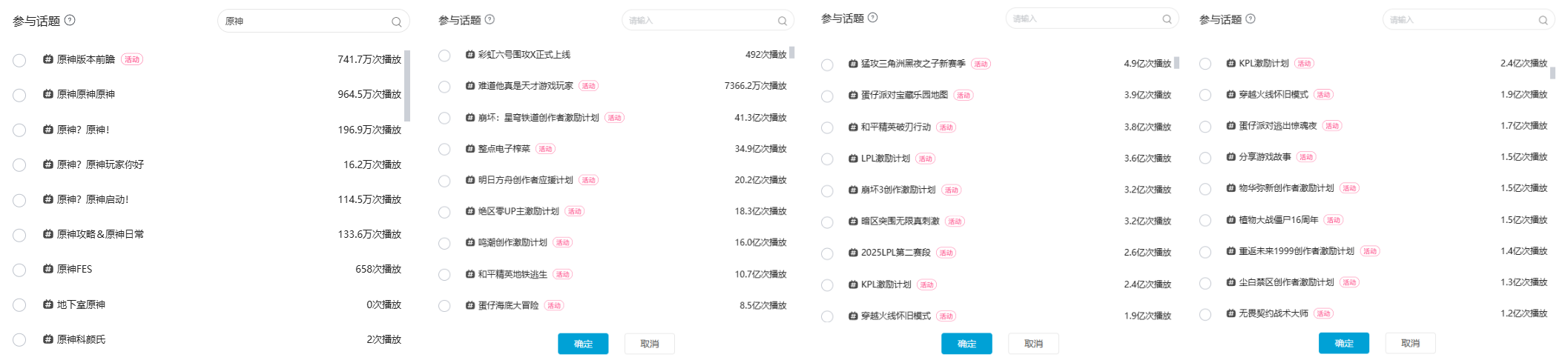Select the 难道他真是天才游戏玩家 radio button
Image resolution: width=1568 pixels, height=363 pixels.
point(444,87)
